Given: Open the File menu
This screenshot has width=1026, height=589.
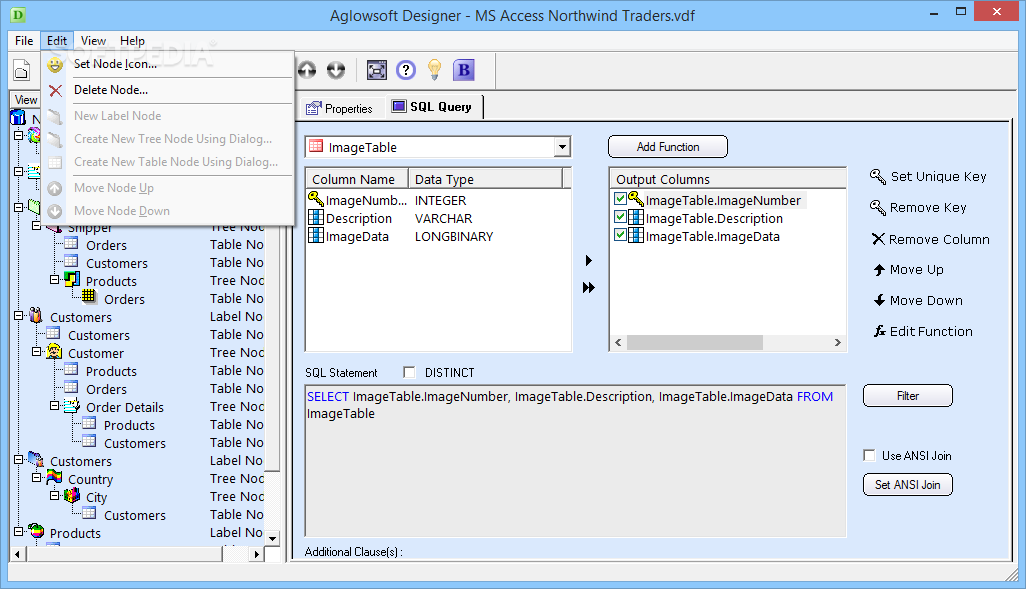Looking at the screenshot, I should click(24, 41).
